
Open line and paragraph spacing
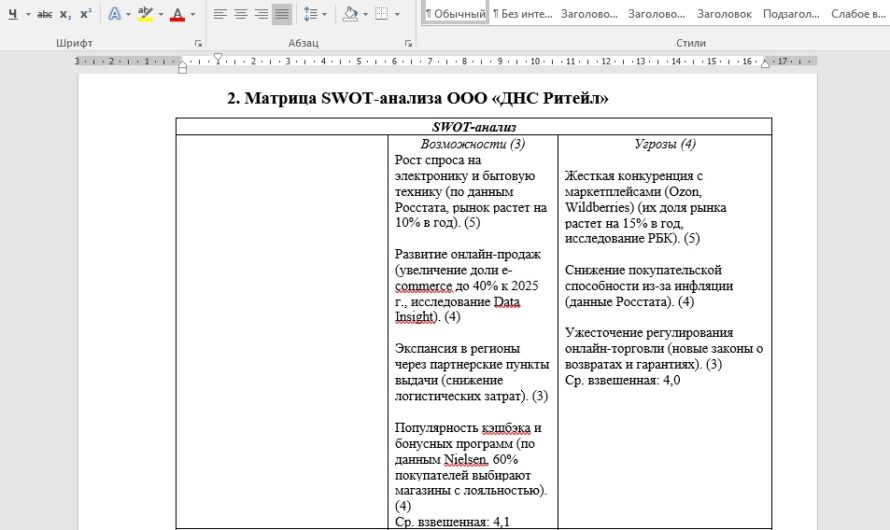pos(310,14)
